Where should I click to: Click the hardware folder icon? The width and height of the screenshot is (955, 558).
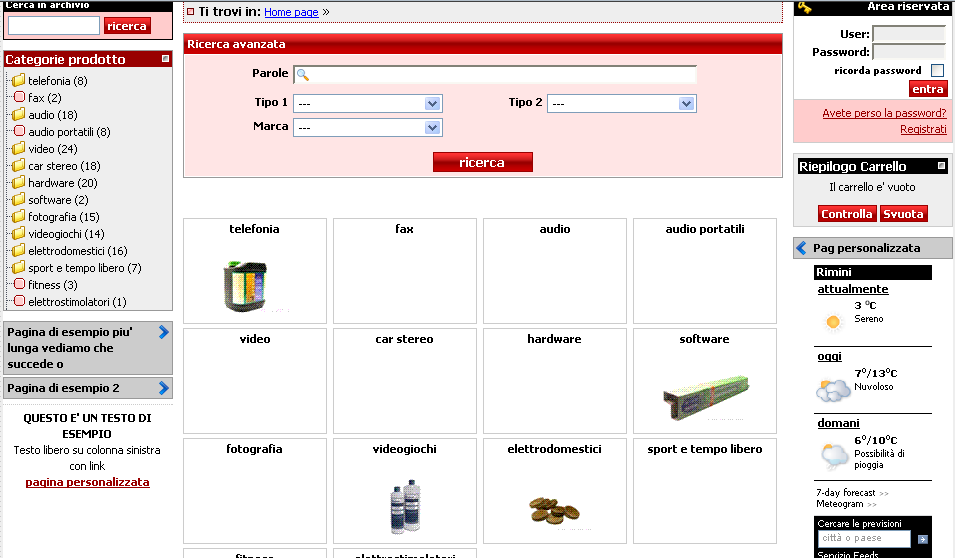[18, 183]
